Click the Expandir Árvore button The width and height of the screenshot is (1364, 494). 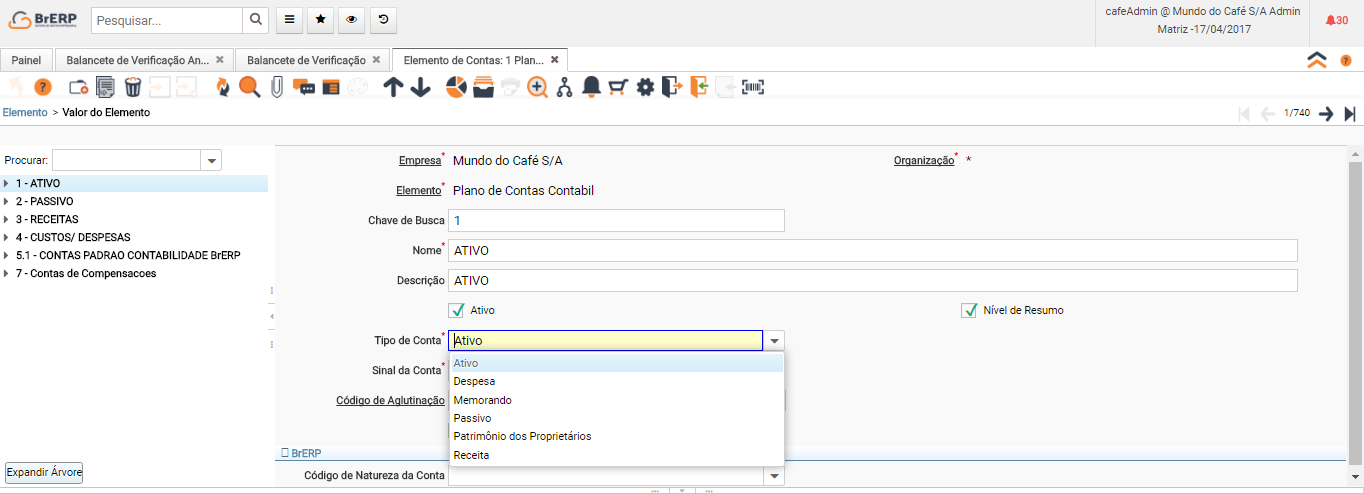click(44, 472)
